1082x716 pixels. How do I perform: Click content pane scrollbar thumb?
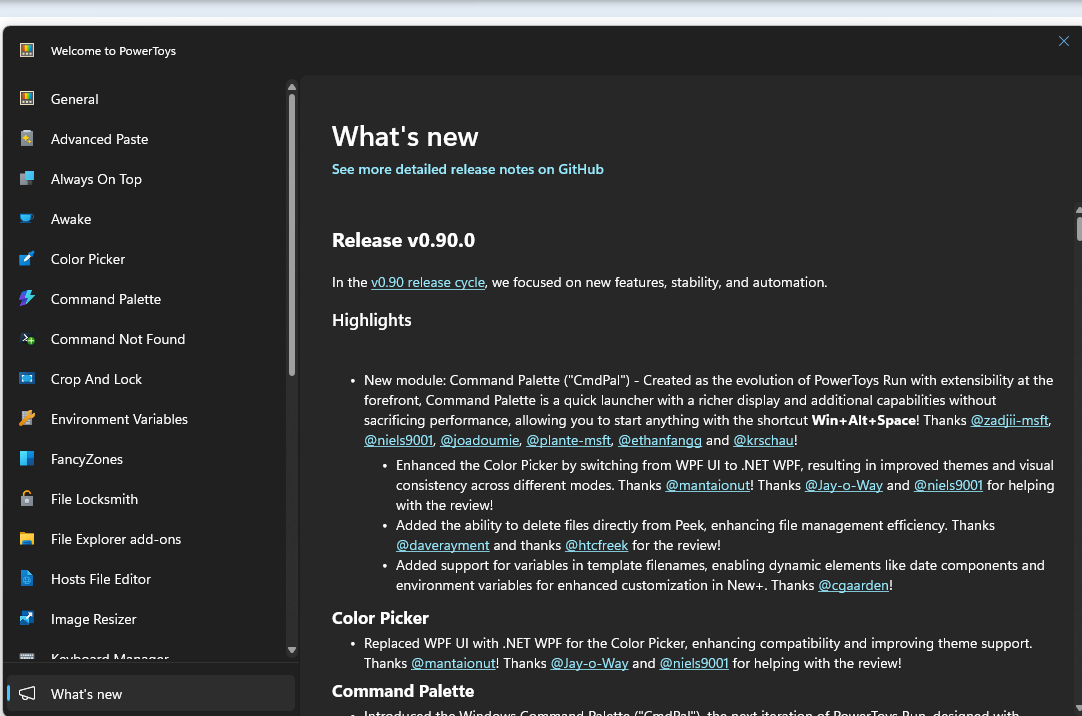[1079, 228]
